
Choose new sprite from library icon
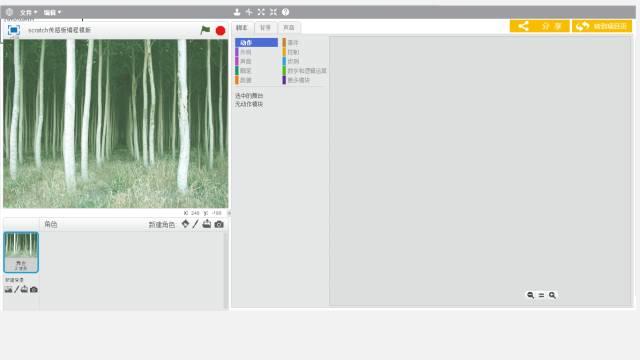pyautogui.click(x=185, y=224)
